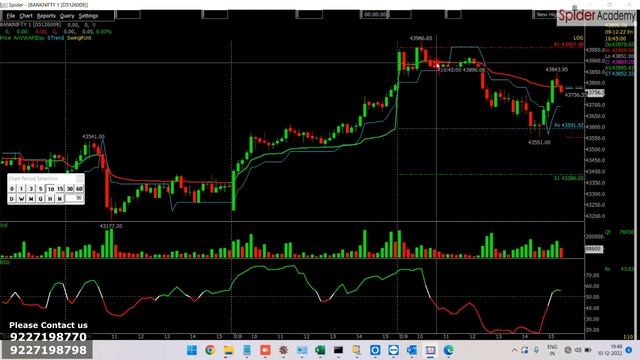Screen dimensions: 640x360
Task: Click the H period button
Action: [x=50, y=198]
